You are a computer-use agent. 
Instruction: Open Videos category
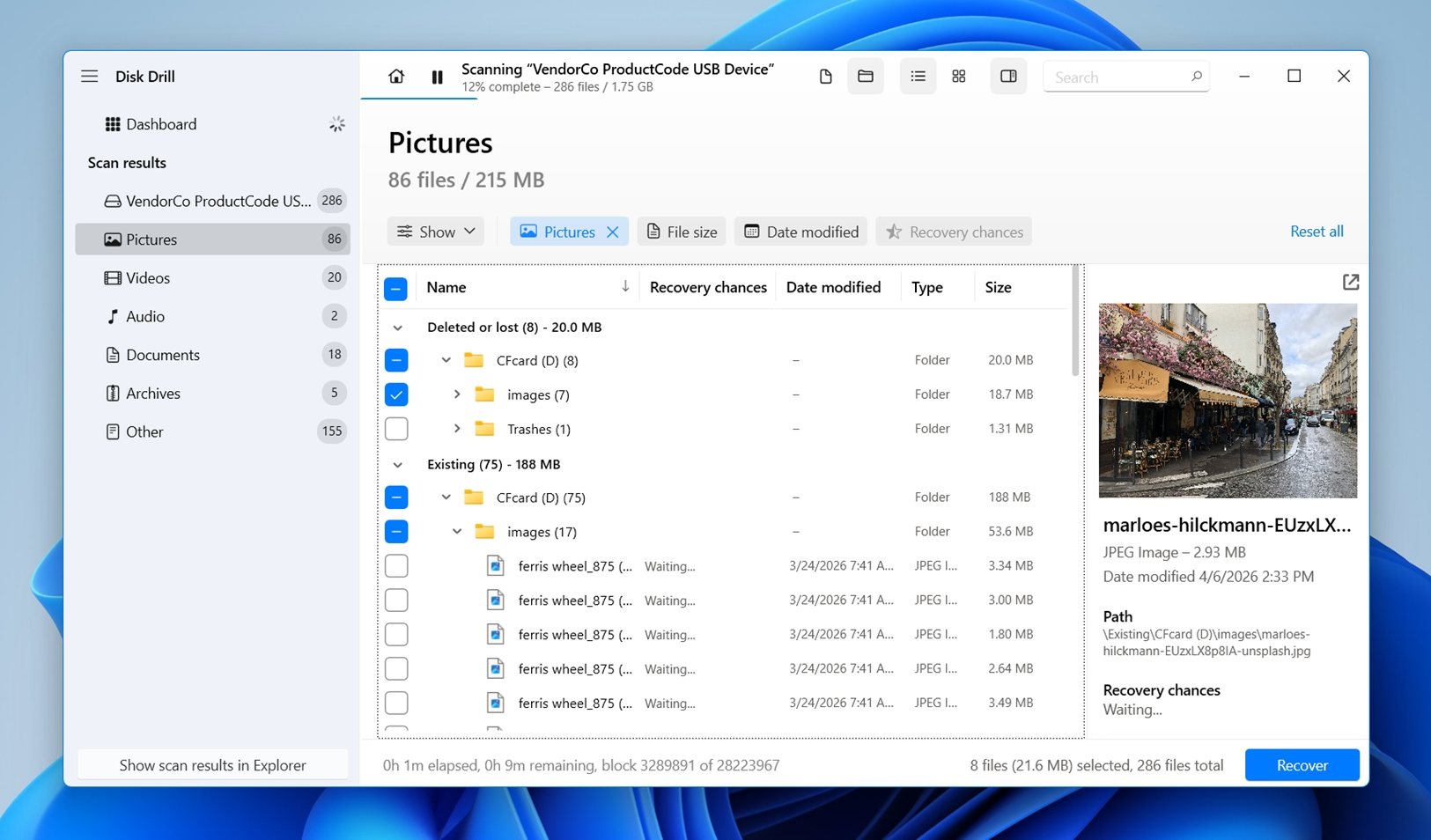pos(213,277)
